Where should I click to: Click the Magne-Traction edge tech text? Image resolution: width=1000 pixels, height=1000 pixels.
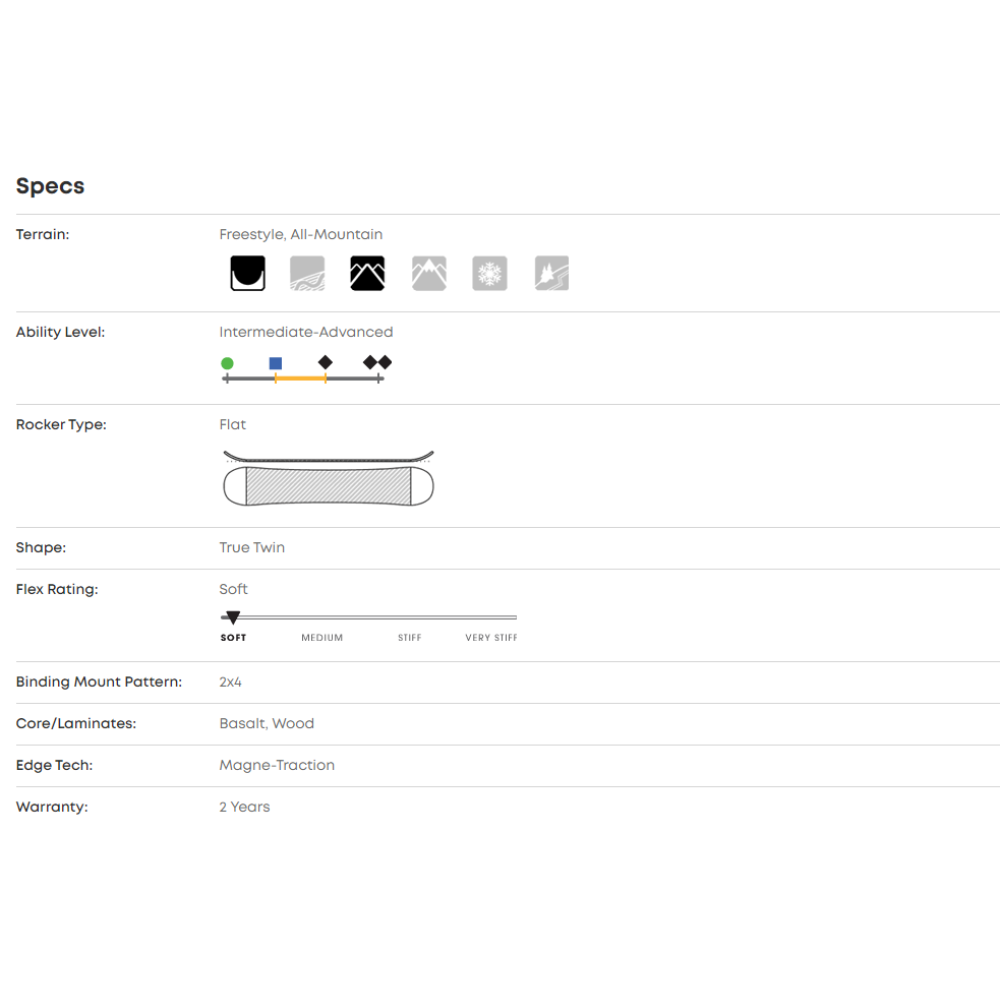coord(277,765)
